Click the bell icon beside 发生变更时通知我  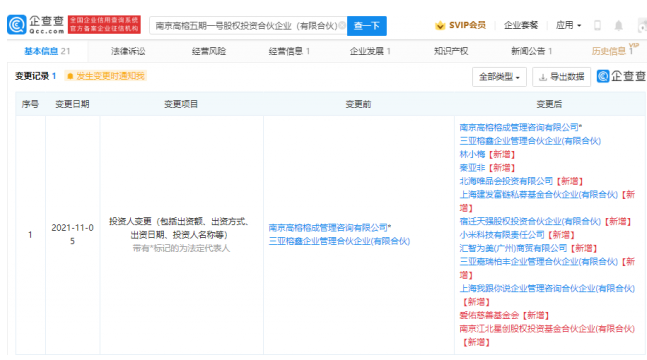(70, 76)
